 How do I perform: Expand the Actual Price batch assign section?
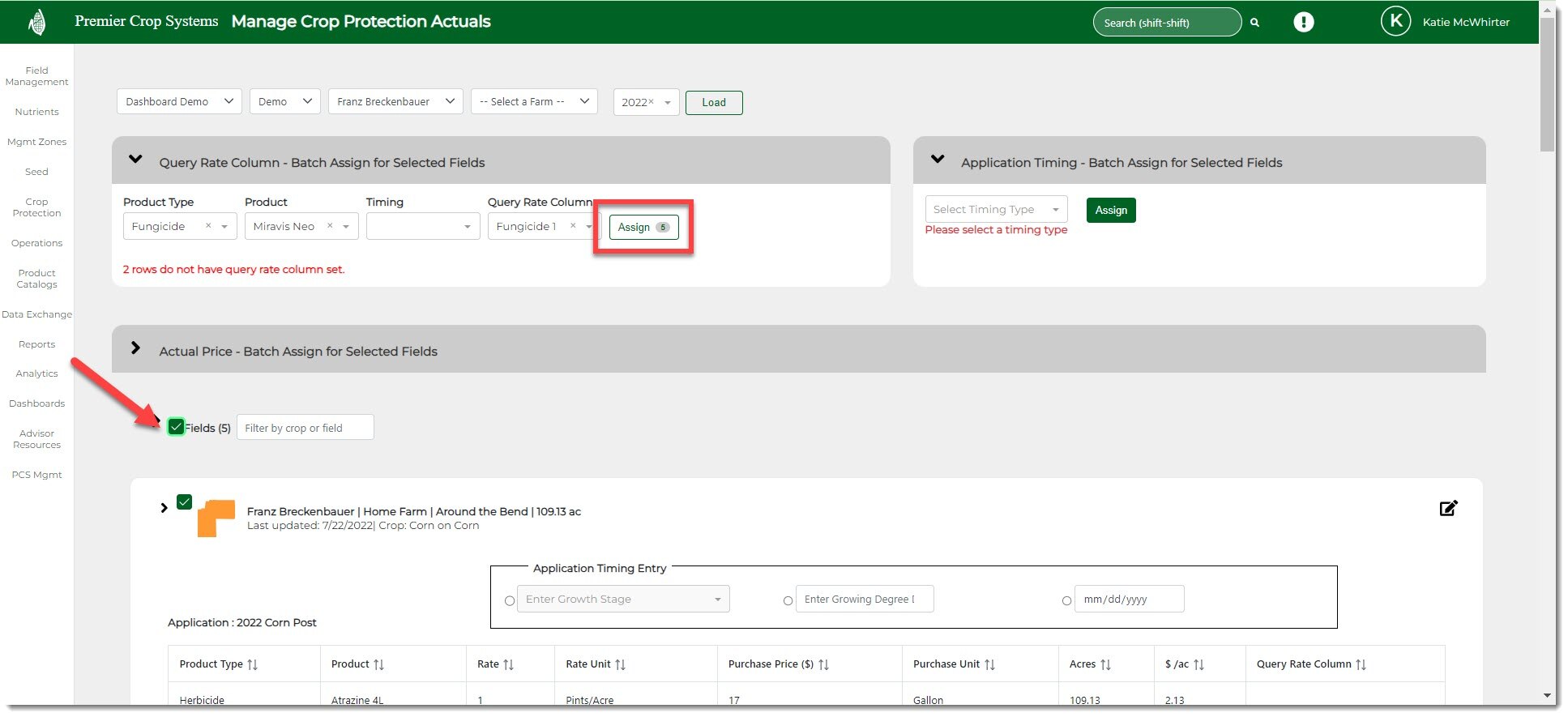[x=136, y=348]
